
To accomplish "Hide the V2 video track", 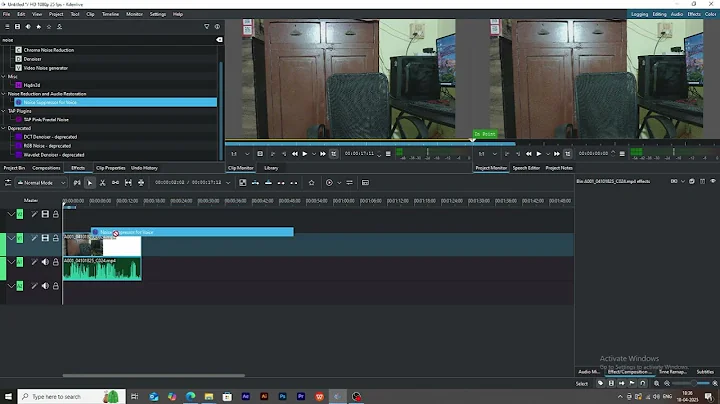I will pos(45,214).
